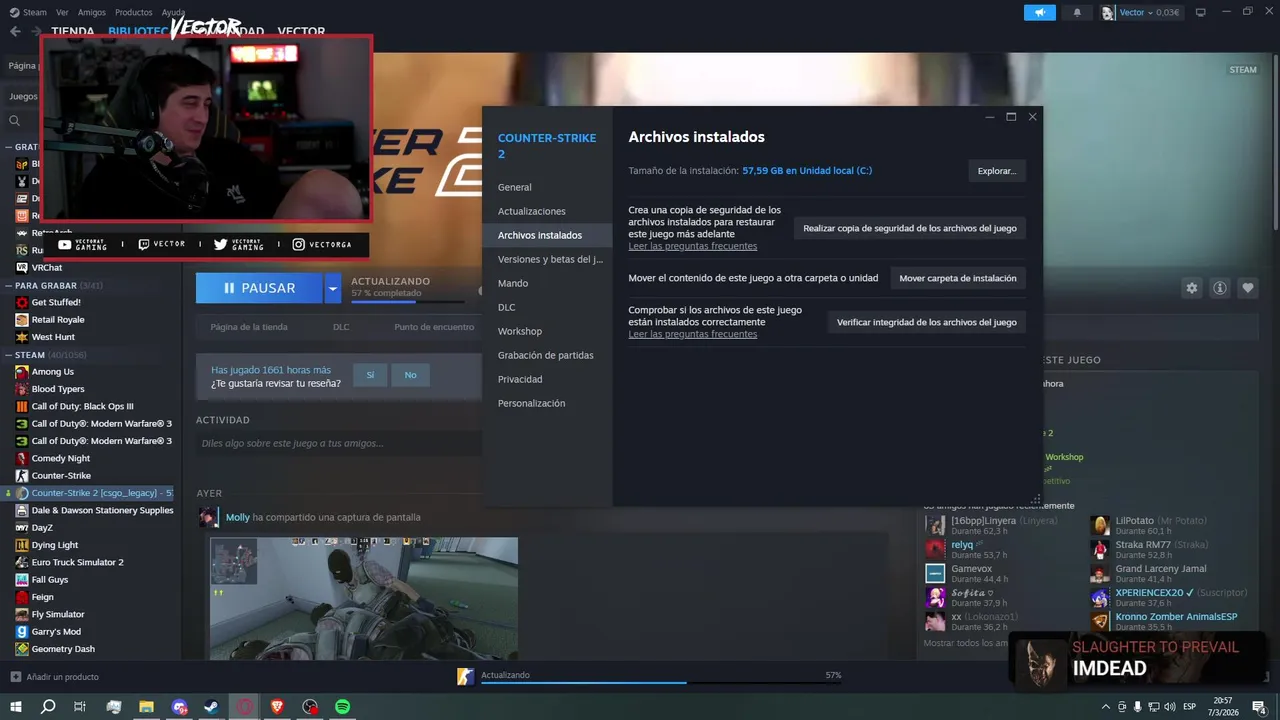Open the Ver menu
1280x720 pixels.
pyautogui.click(x=62, y=12)
